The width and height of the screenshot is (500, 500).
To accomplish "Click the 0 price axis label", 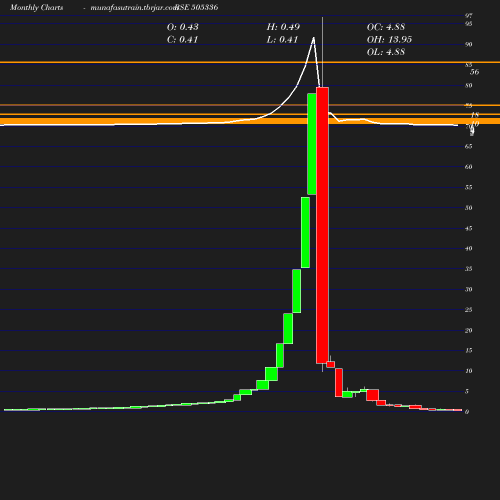I will (467, 412).
